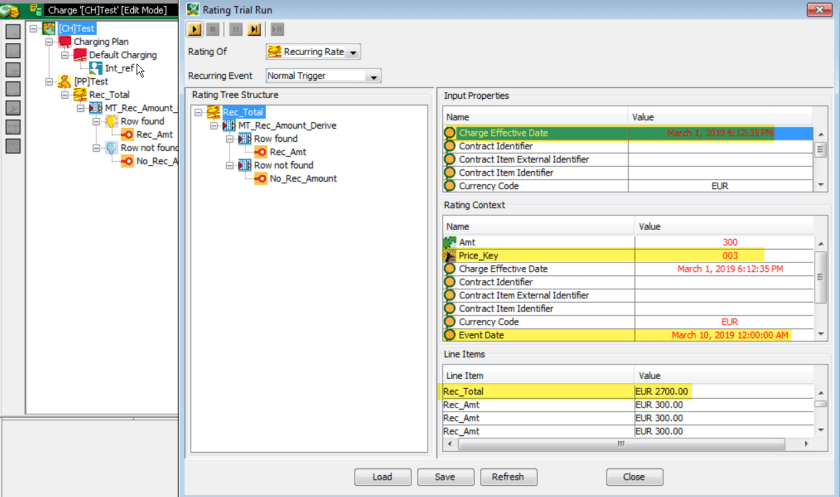Collapse the [CH]Test root node
The height and width of the screenshot is (497, 840).
coord(35,29)
